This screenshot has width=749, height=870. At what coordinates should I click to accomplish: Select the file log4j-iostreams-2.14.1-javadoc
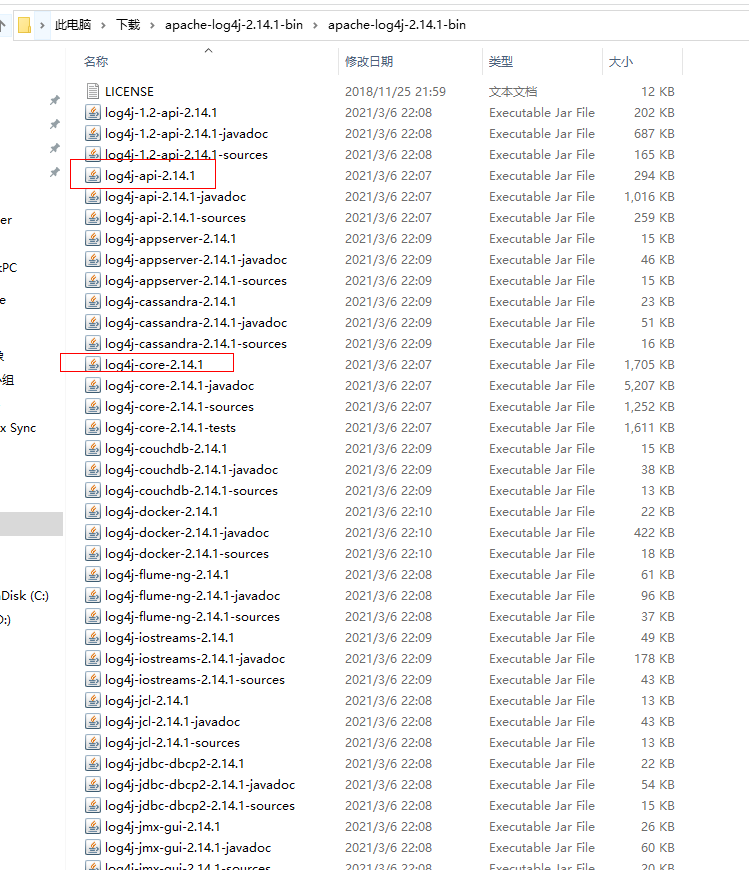[195, 659]
